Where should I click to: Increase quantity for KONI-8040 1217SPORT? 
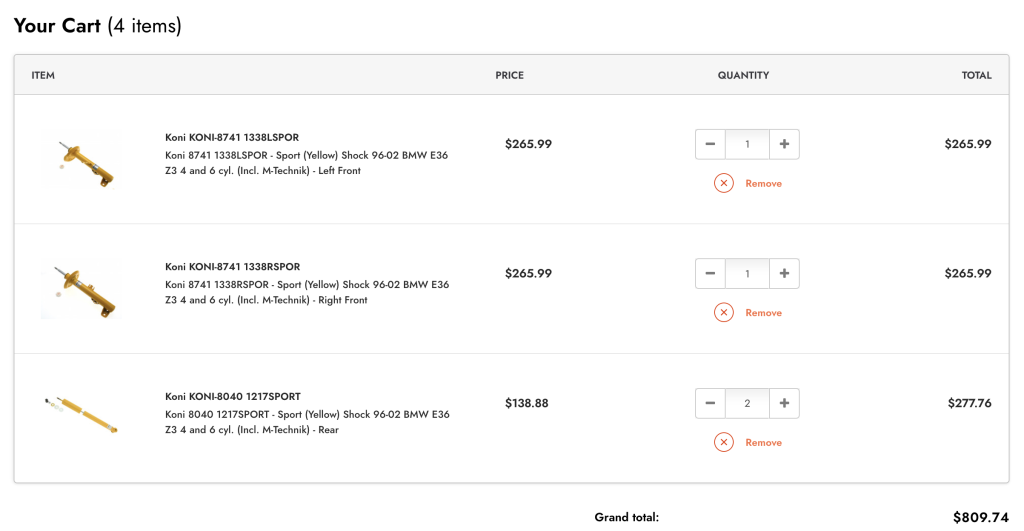click(x=784, y=403)
